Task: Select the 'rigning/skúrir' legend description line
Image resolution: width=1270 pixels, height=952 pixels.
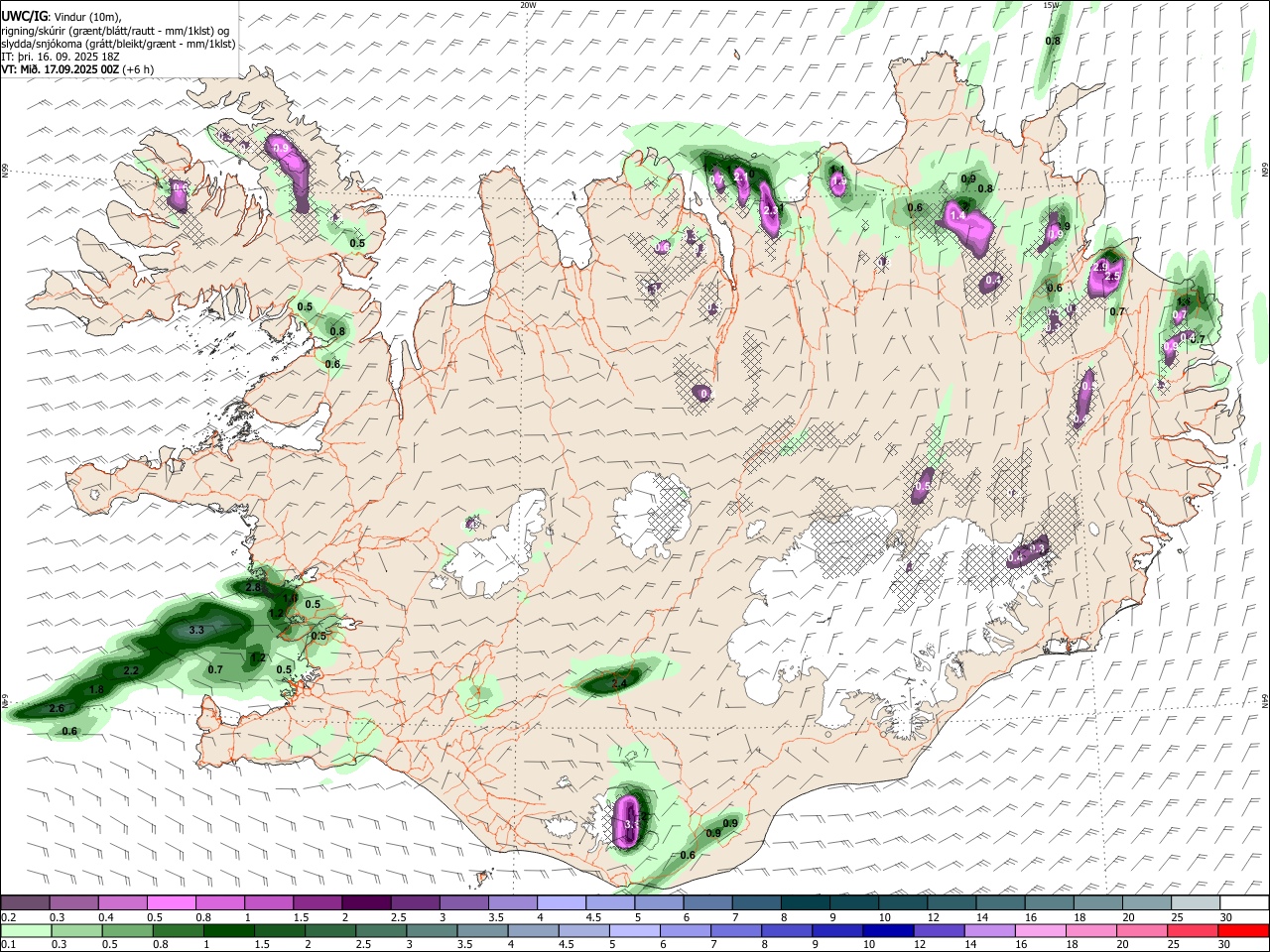Action: pyautogui.click(x=116, y=30)
